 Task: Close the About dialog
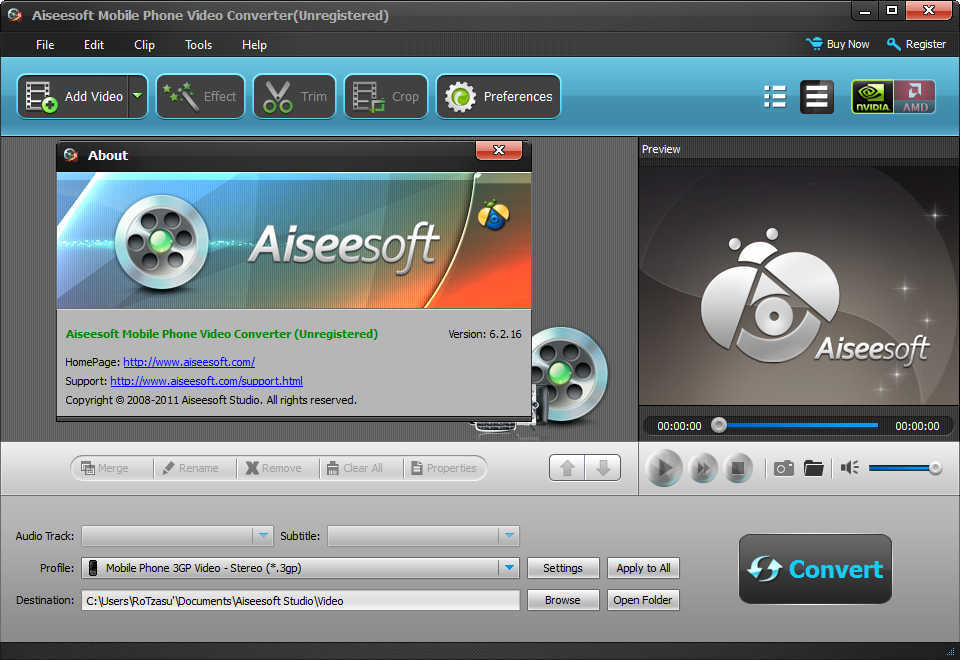(x=499, y=150)
